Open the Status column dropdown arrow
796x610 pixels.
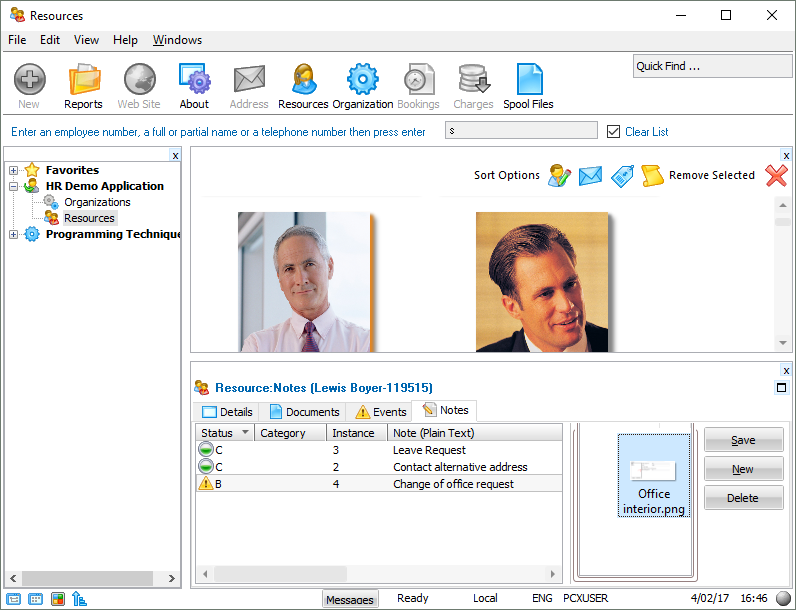245,432
